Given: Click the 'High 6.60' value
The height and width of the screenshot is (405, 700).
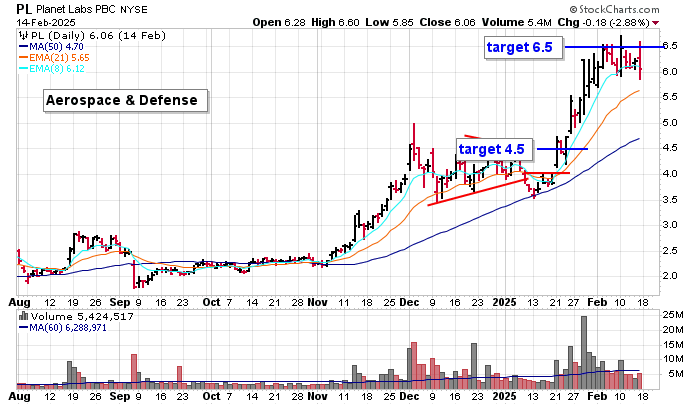Looking at the screenshot, I should coord(335,22).
